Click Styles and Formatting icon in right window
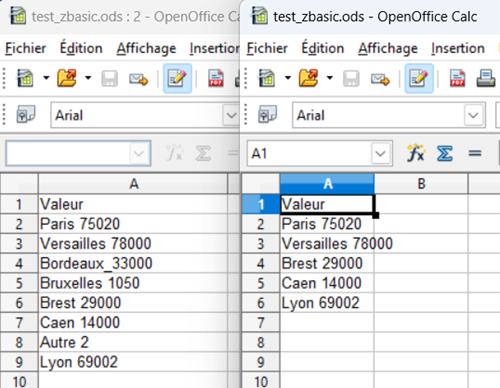The height and width of the screenshot is (388, 500). coord(268,115)
